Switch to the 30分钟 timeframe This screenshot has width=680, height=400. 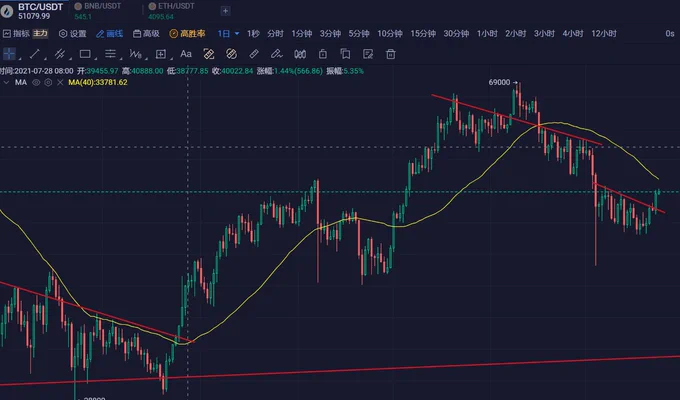point(456,33)
